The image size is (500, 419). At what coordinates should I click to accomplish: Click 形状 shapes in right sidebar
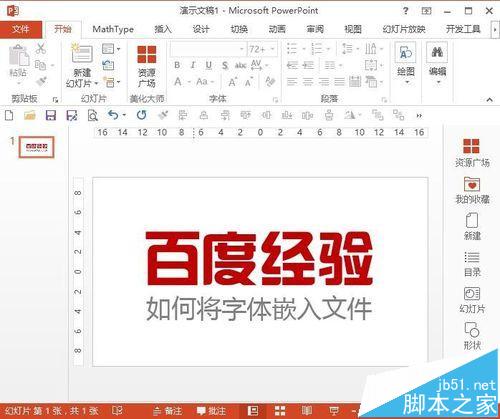pos(472,336)
